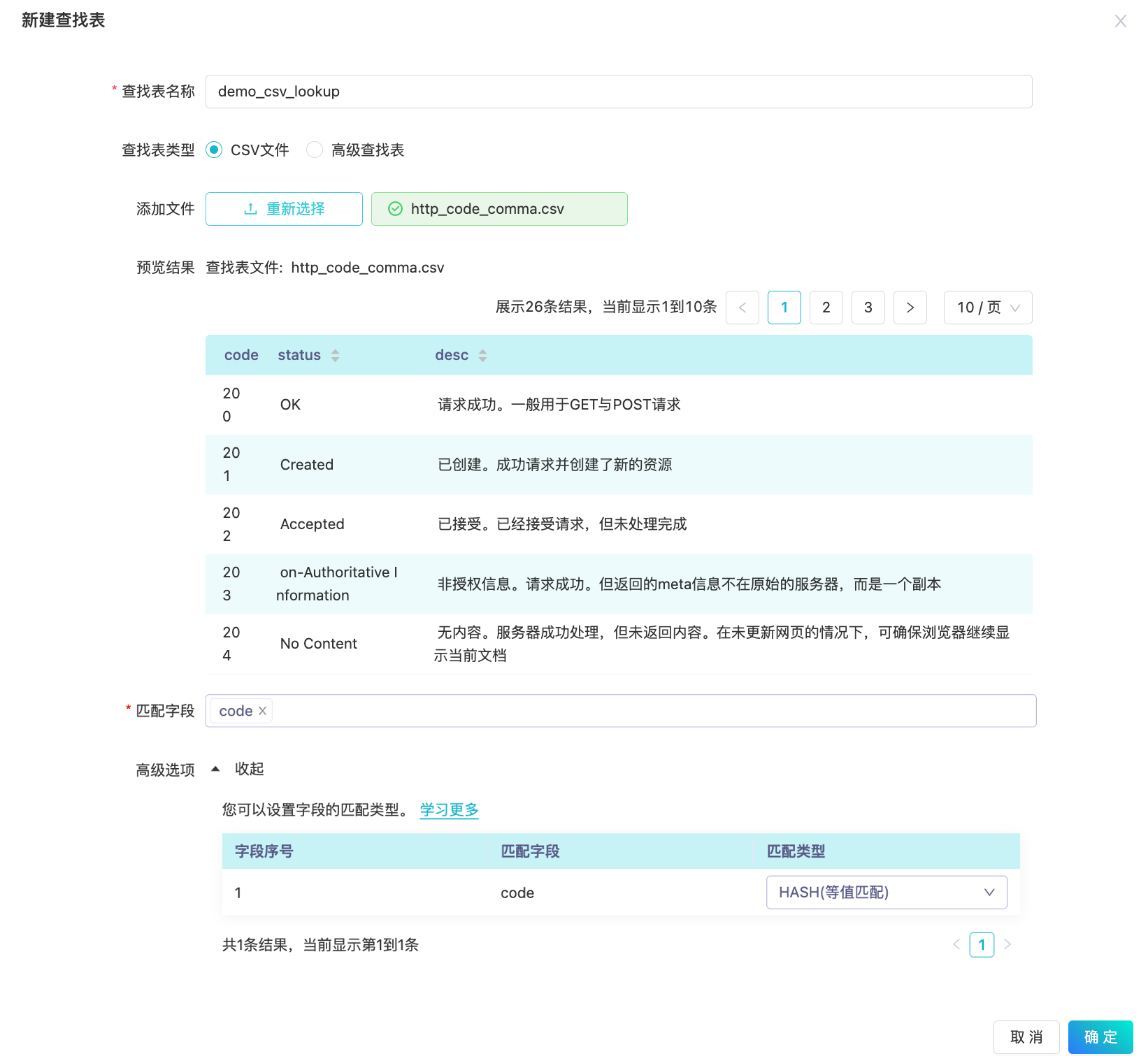Click the on-Authoritative Information status cell

point(338,584)
